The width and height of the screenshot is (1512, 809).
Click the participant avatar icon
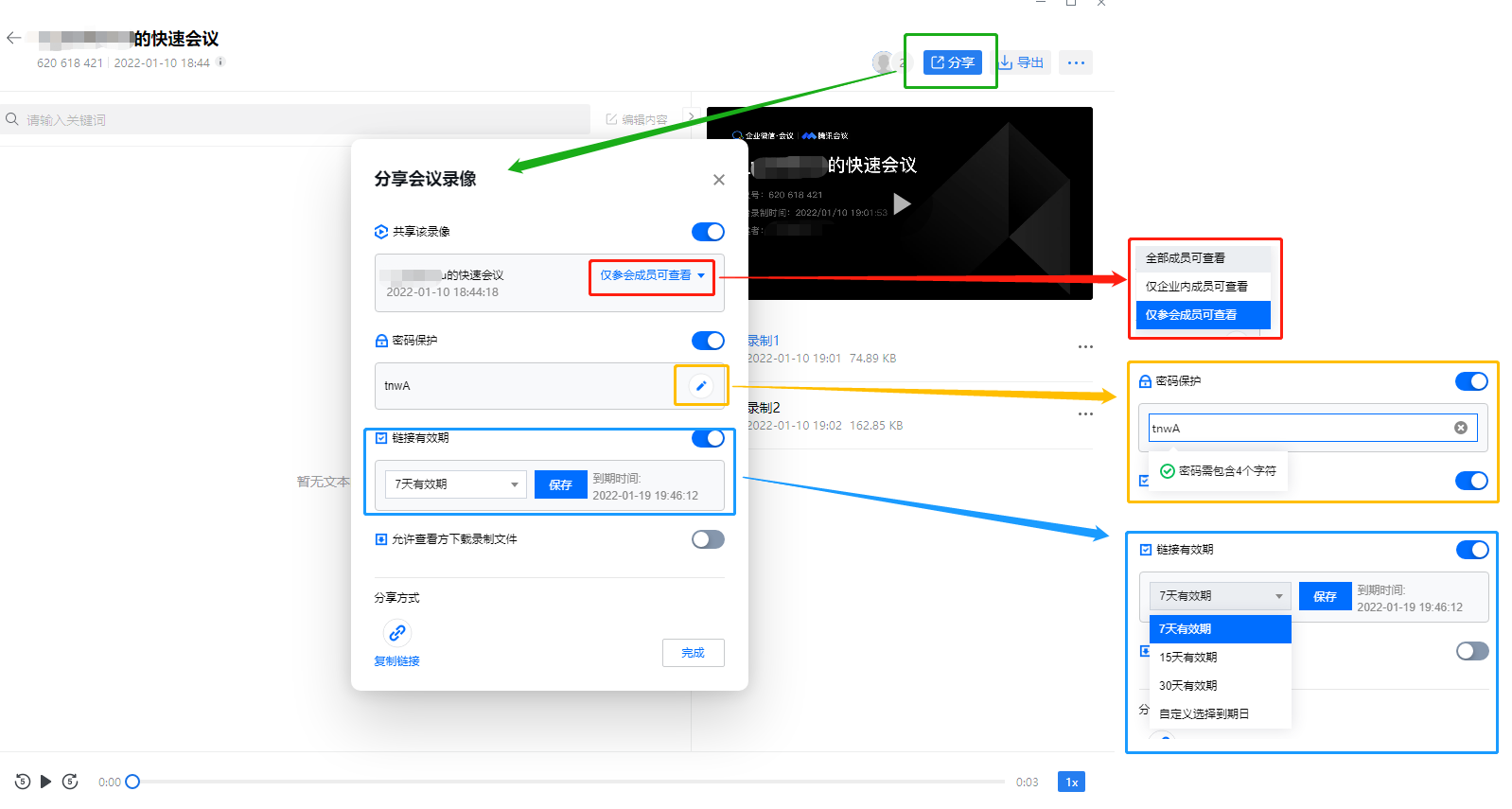pyautogui.click(x=883, y=62)
